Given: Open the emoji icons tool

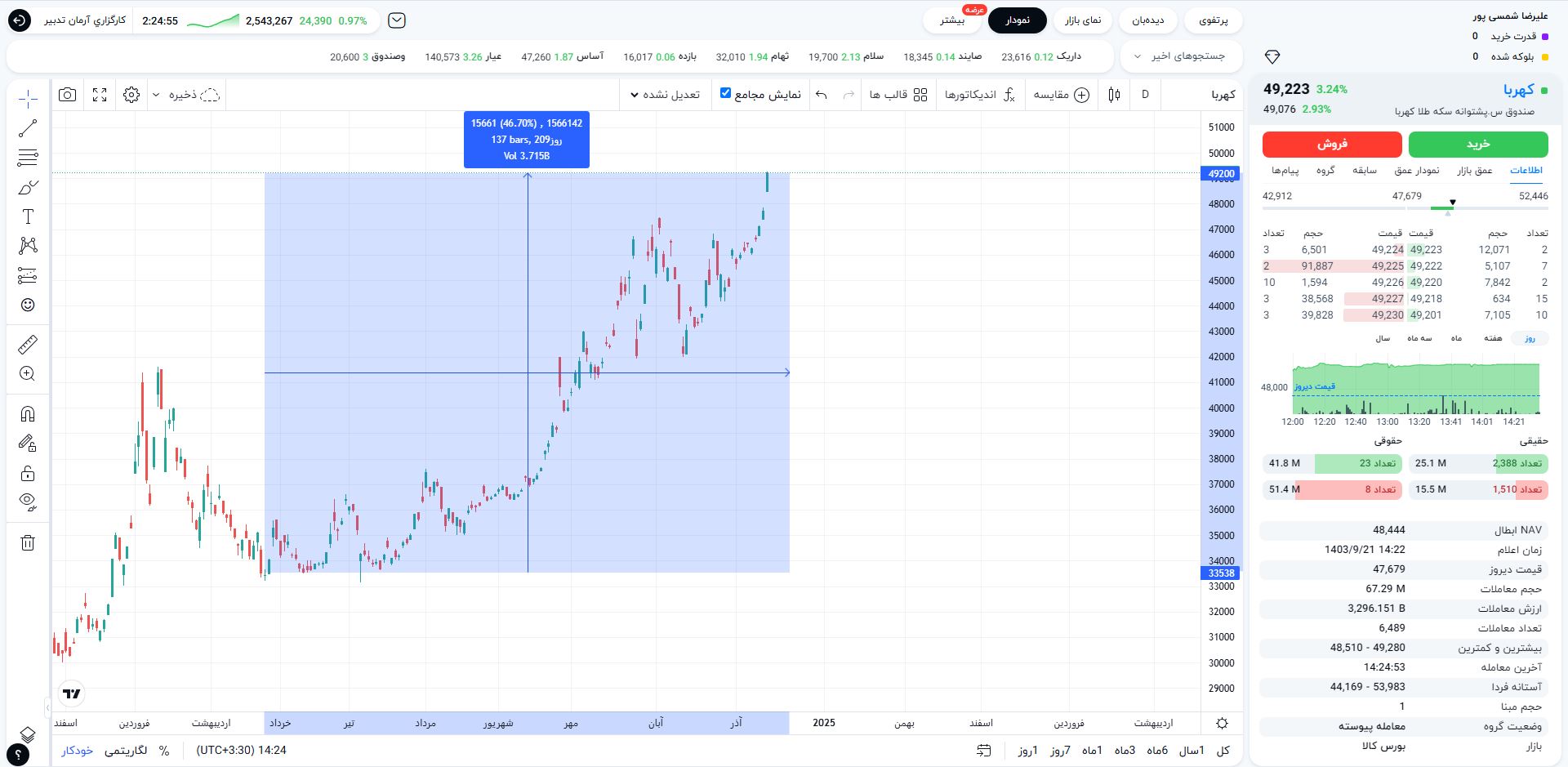Looking at the screenshot, I should (x=28, y=305).
